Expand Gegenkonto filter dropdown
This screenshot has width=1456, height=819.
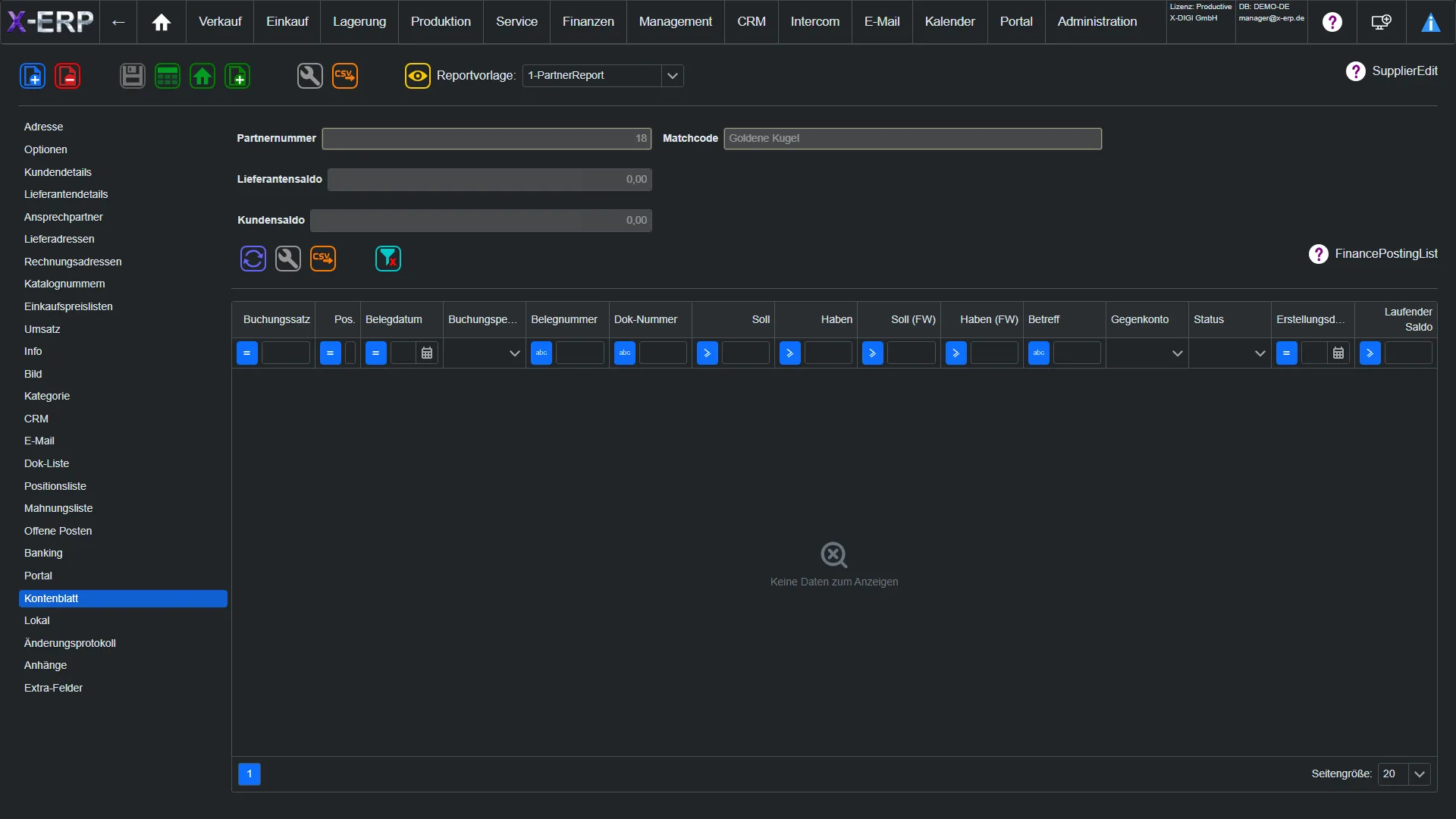click(x=1177, y=353)
